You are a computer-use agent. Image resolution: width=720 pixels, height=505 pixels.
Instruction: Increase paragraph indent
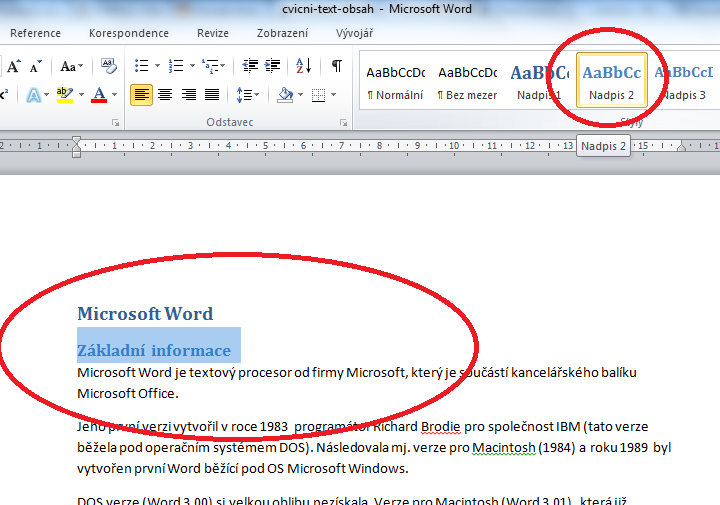(272, 66)
